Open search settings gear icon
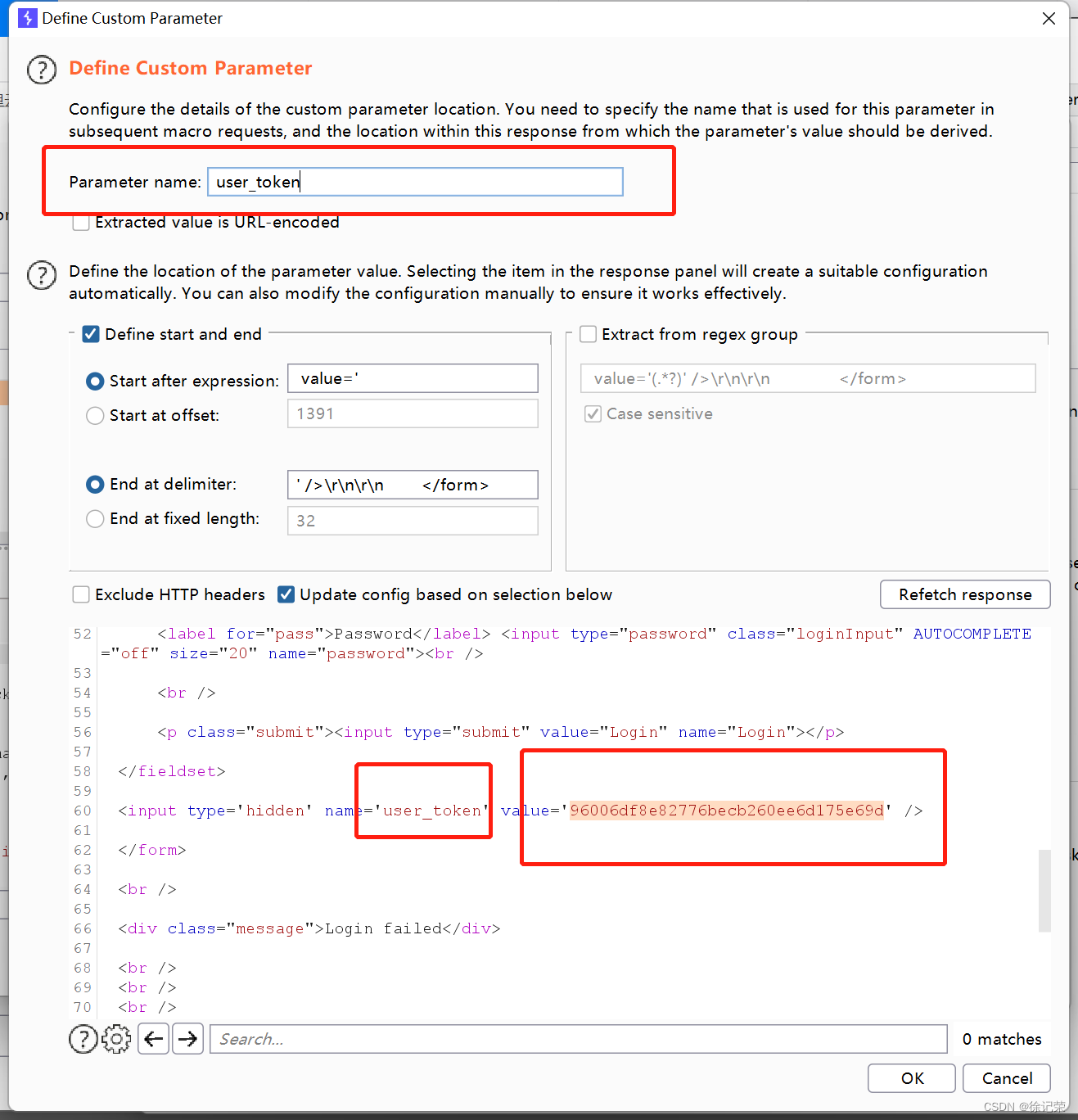The image size is (1078, 1120). (x=116, y=1039)
